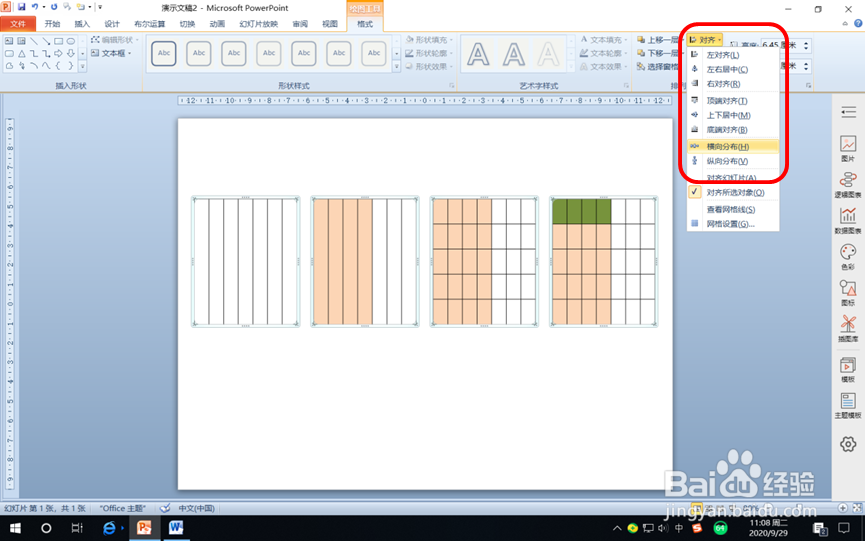Collapse sidebar with the indent lines icon
865x541 pixels.
pyautogui.click(x=848, y=112)
